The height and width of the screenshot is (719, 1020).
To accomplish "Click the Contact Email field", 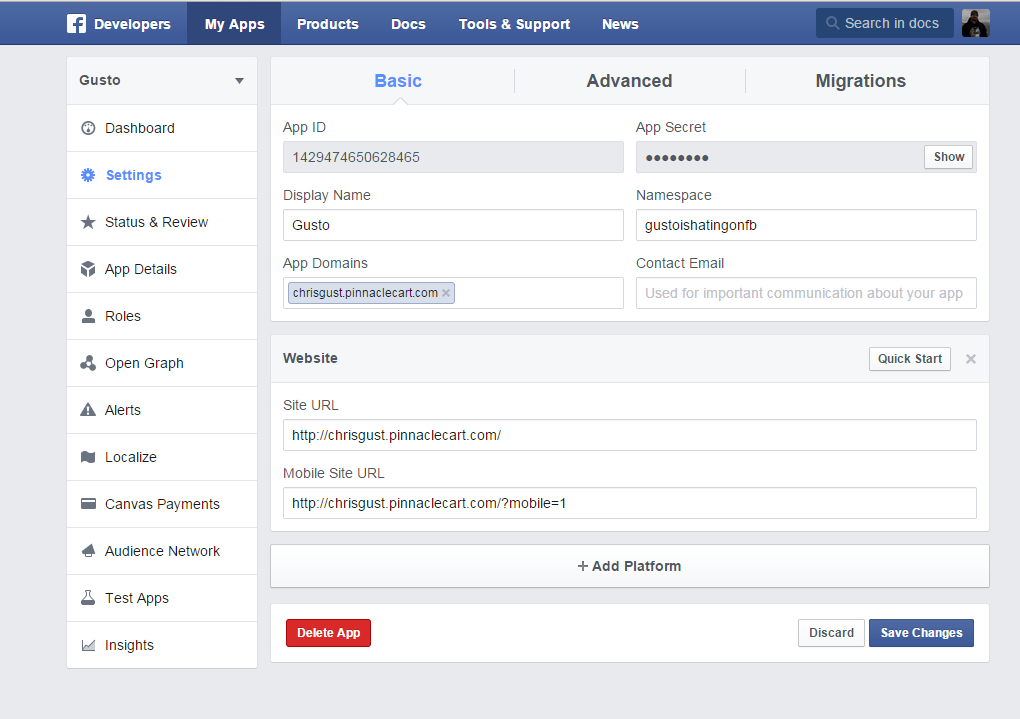I will (x=806, y=293).
